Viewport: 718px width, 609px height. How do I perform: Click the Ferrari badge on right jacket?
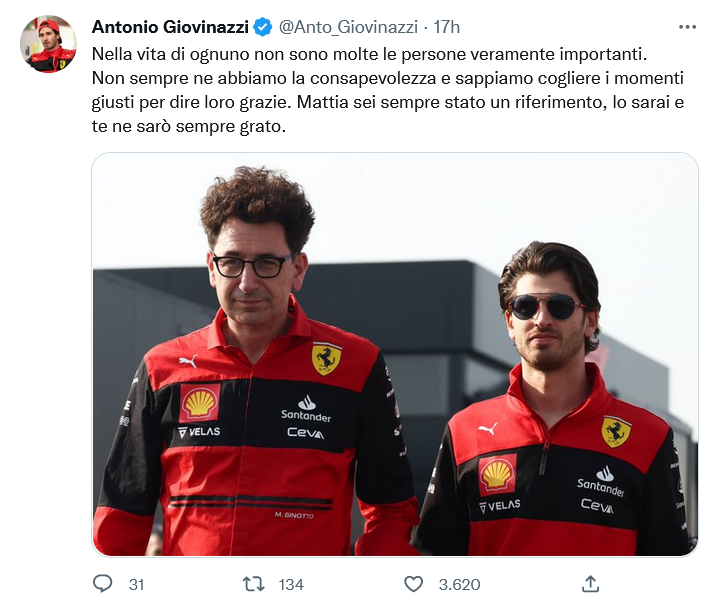coord(616,431)
